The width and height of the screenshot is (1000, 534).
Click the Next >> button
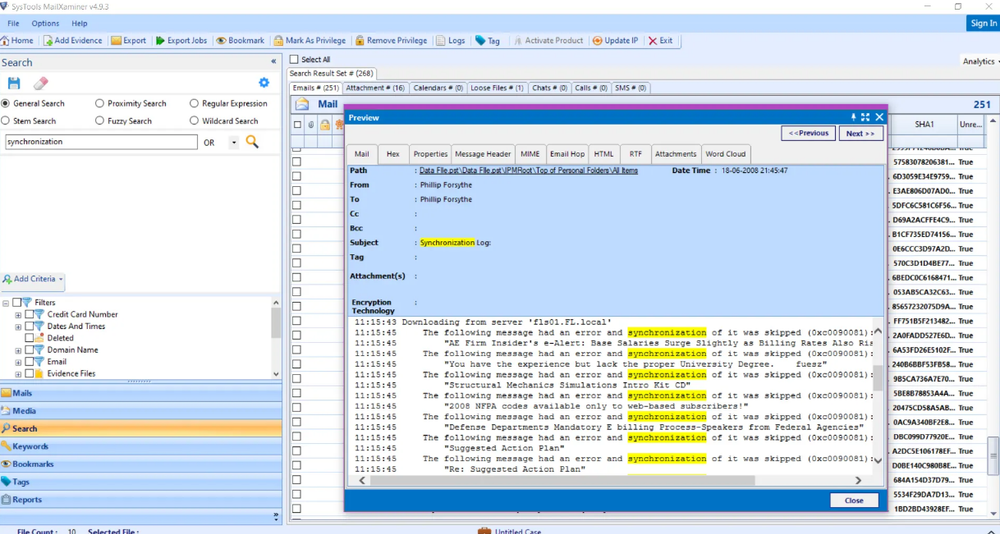[x=860, y=133]
